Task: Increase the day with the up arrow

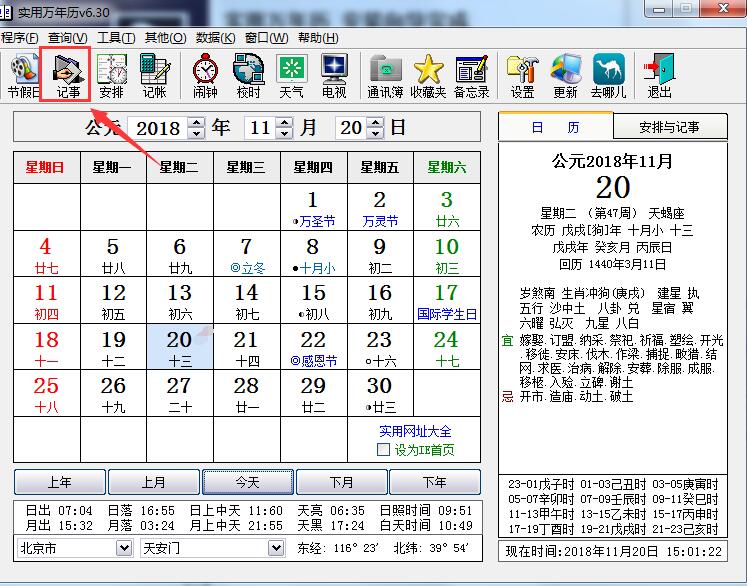Action: pos(376,122)
